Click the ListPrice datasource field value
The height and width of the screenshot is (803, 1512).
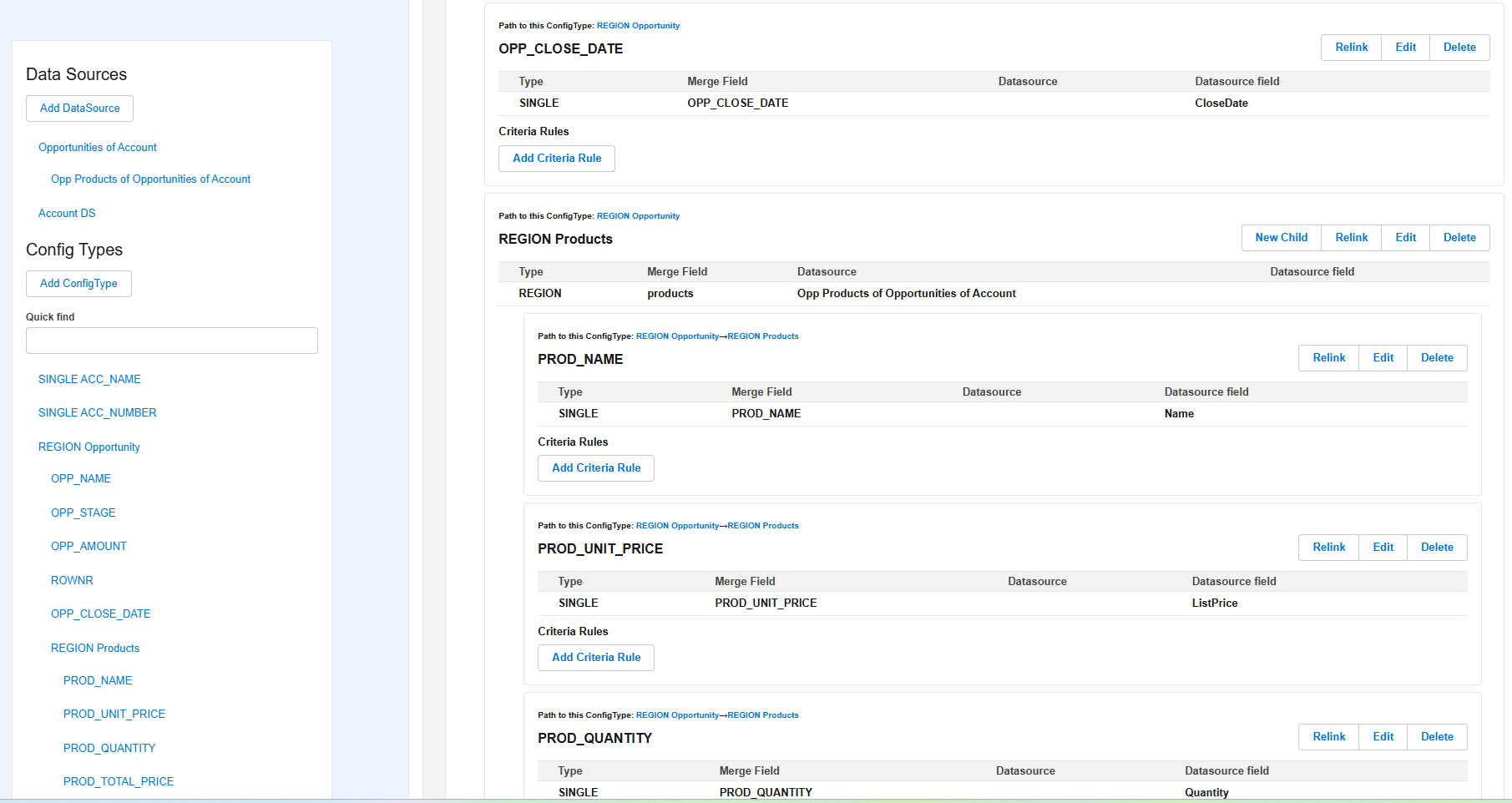[1215, 604]
